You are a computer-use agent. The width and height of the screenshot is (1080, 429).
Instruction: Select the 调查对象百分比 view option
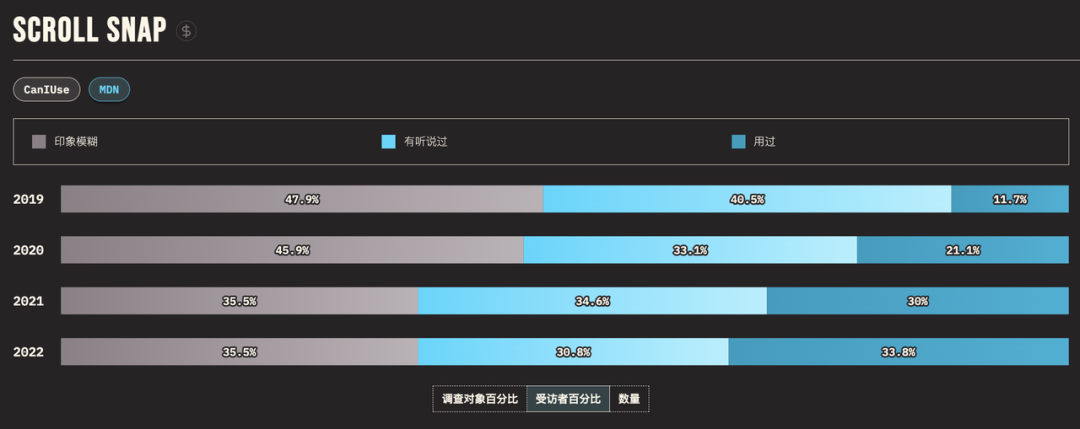(480, 399)
